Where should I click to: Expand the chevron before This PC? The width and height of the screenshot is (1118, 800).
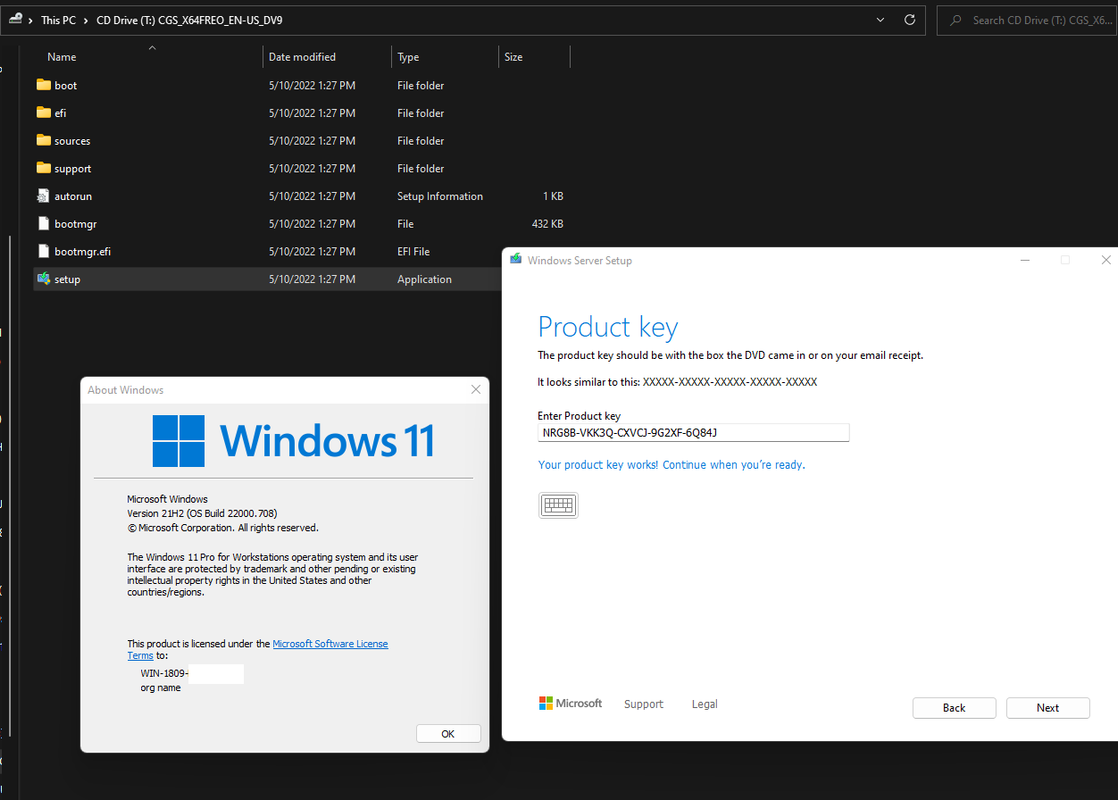[x=31, y=21]
